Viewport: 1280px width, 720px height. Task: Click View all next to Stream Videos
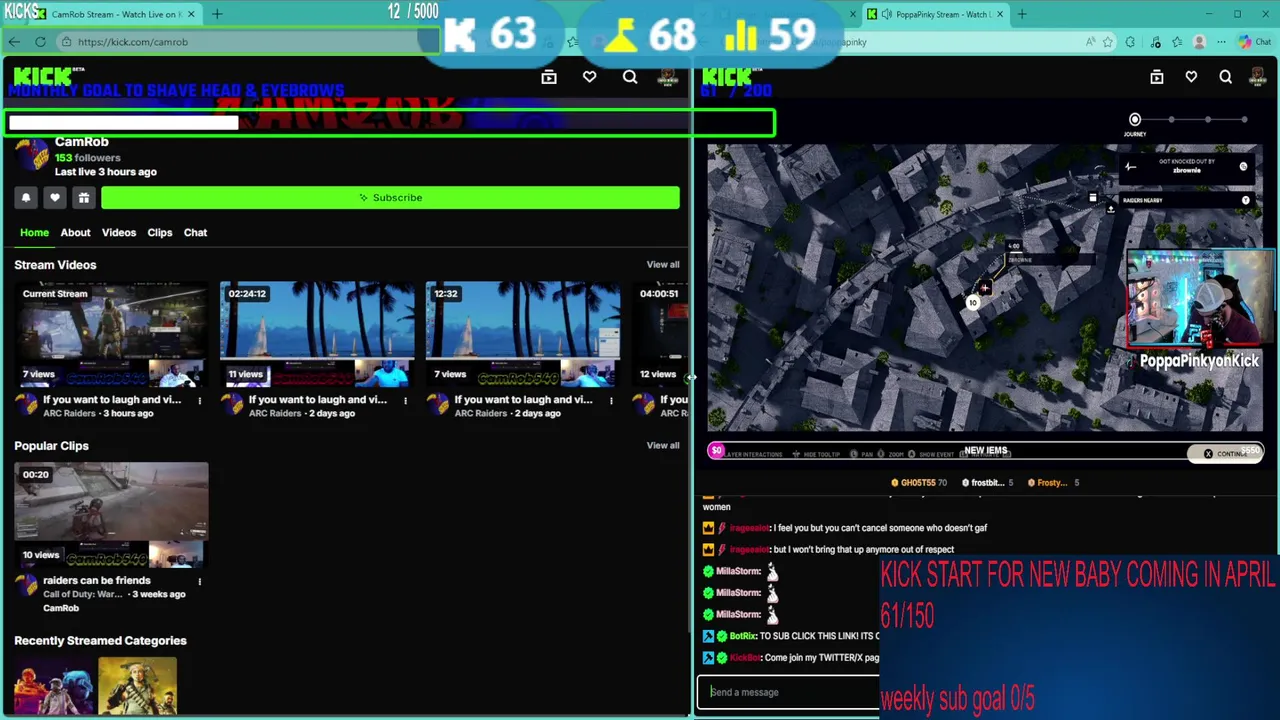pyautogui.click(x=662, y=265)
